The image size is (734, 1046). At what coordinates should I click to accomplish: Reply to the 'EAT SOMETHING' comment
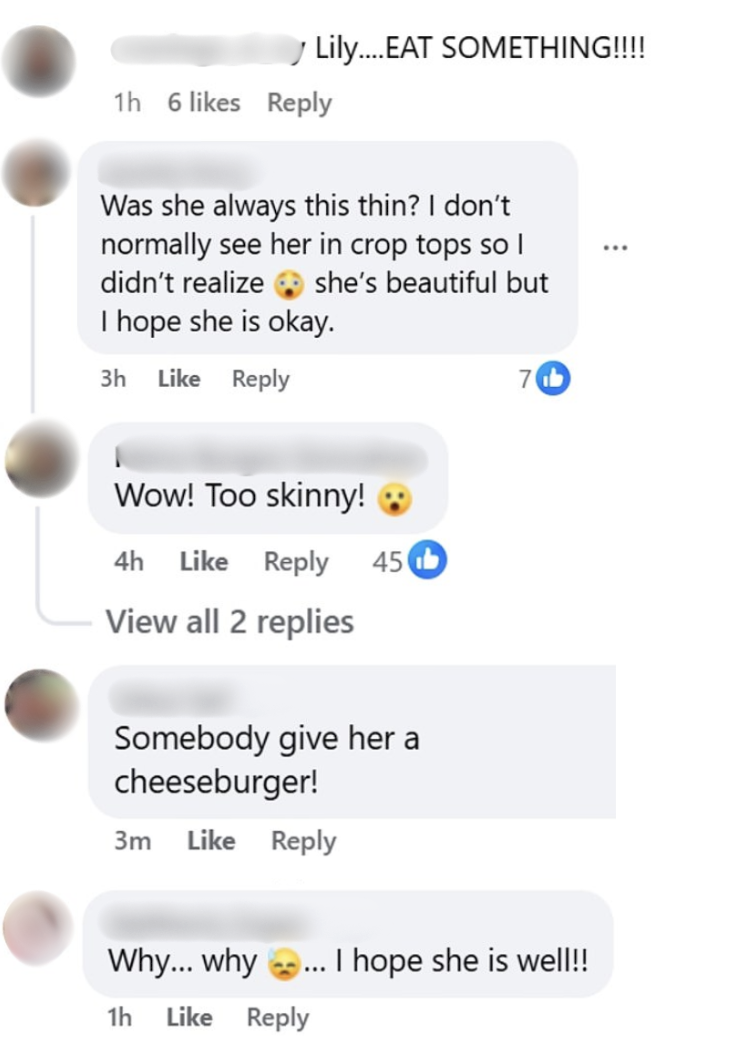pyautogui.click(x=299, y=102)
